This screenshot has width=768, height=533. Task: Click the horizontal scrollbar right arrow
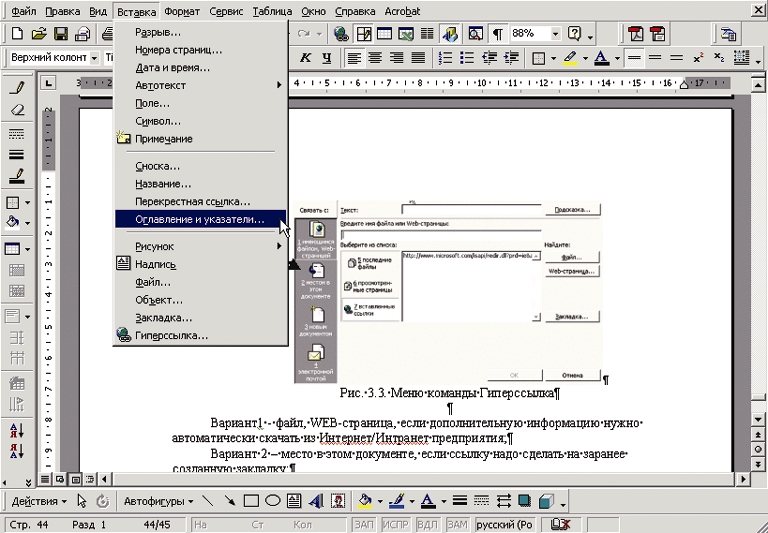coord(744,479)
